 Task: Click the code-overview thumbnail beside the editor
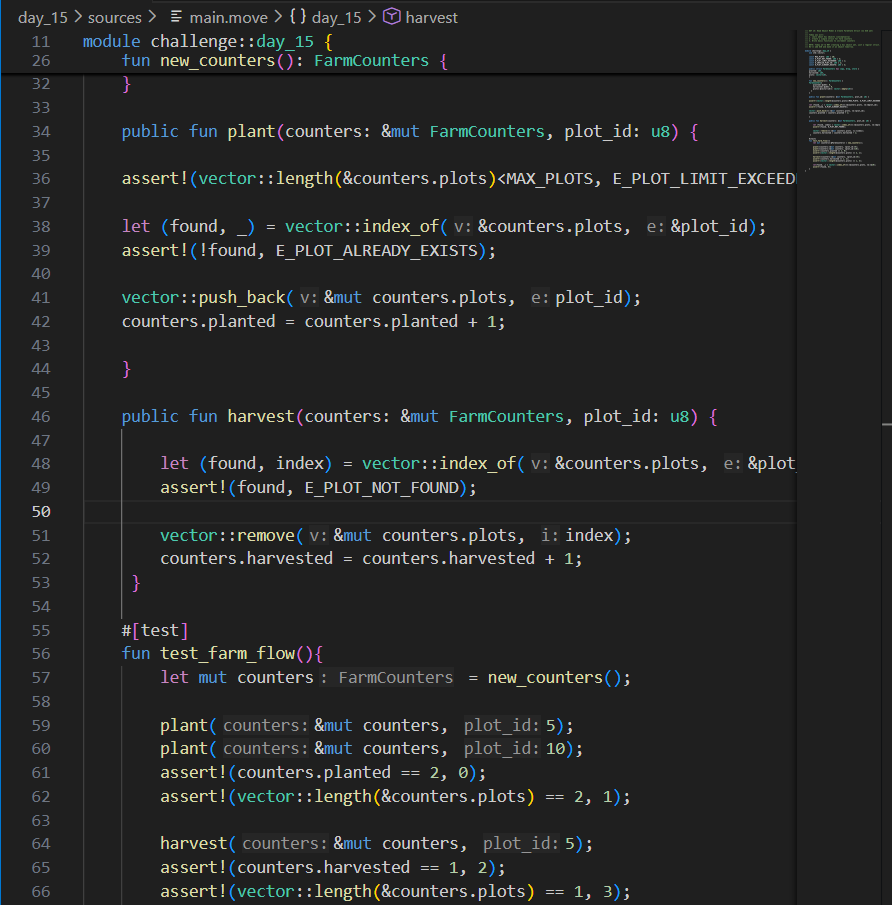[x=842, y=99]
